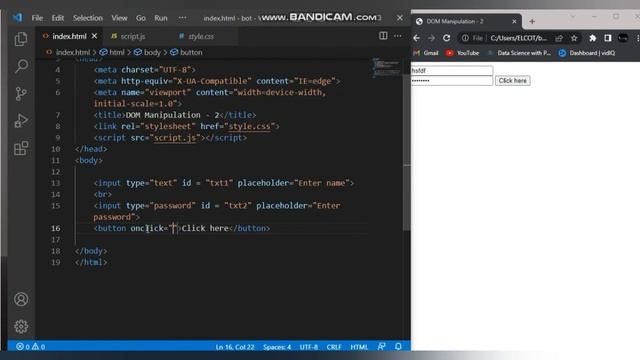Click the closing </html> tag line

91,262
